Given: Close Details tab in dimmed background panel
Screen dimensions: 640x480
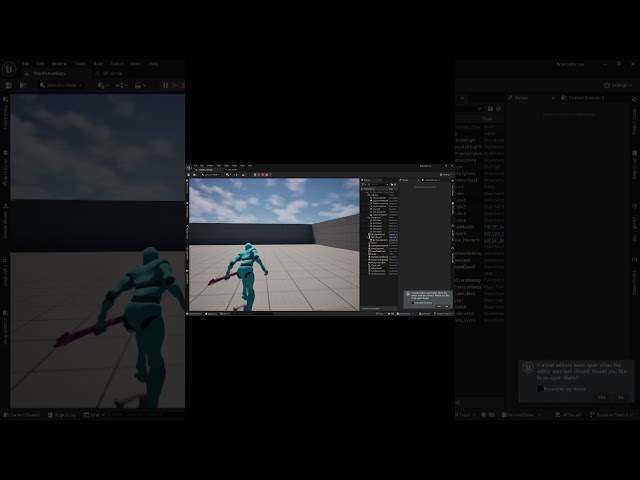Looking at the screenshot, I should (553, 98).
